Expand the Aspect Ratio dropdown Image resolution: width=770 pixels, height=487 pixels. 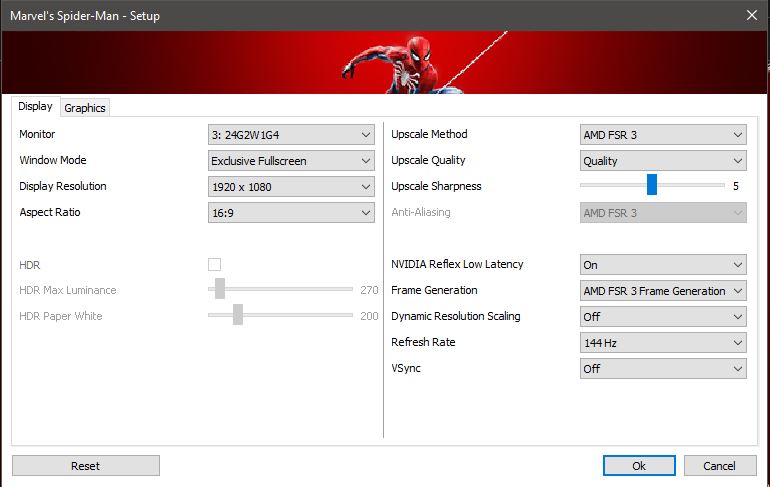pos(291,213)
